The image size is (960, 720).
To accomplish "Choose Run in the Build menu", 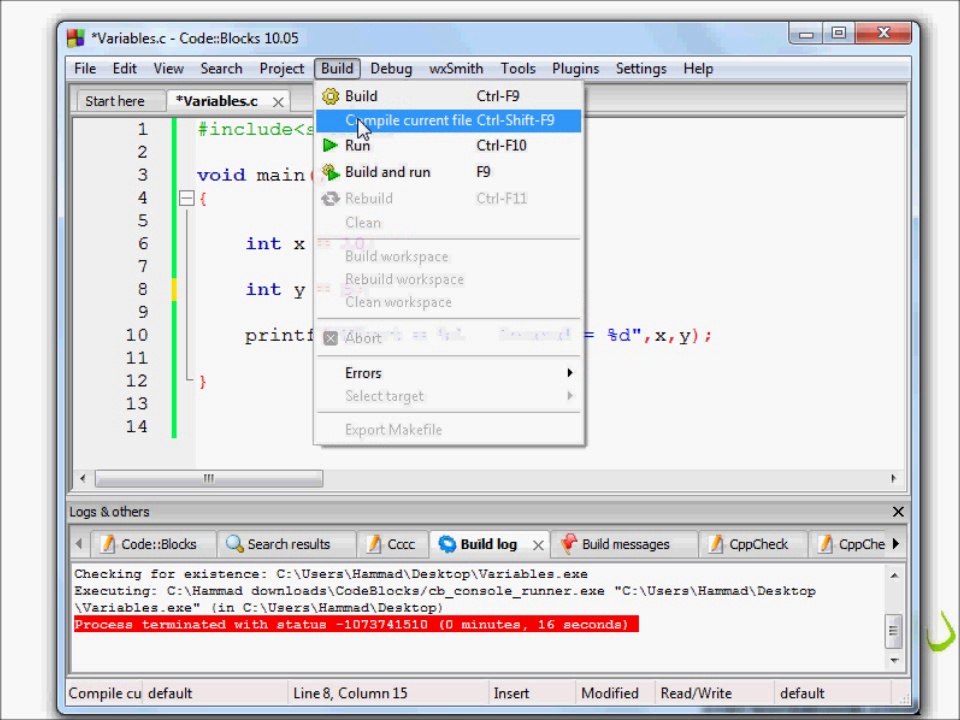I will click(448, 146).
